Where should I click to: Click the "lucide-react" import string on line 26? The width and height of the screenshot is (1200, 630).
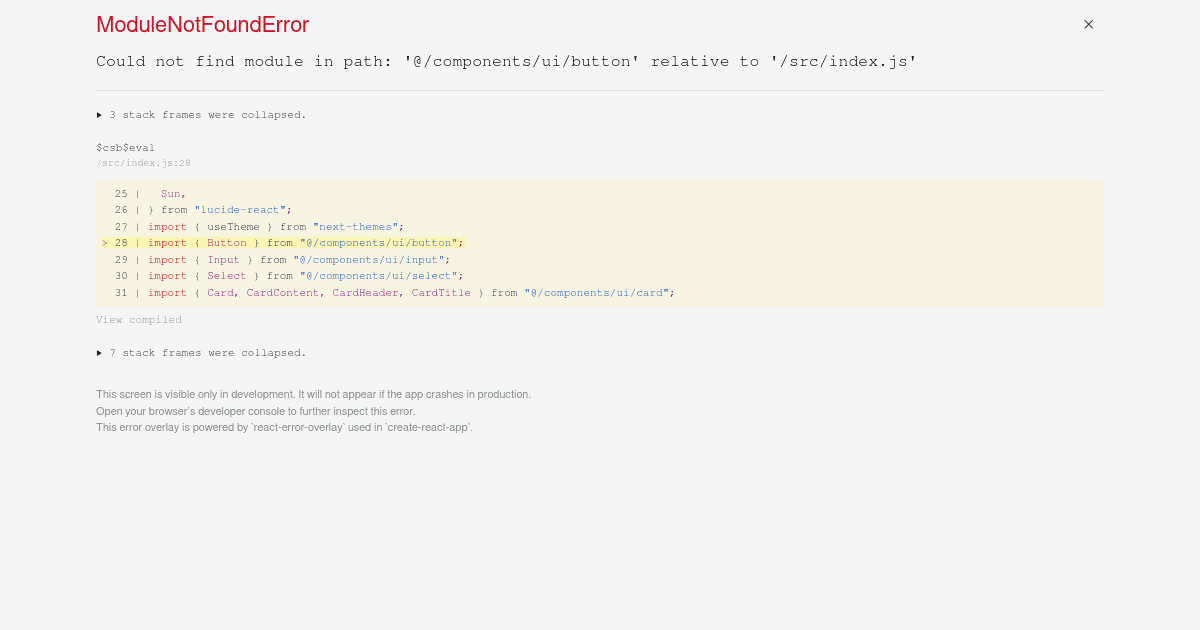(x=240, y=209)
